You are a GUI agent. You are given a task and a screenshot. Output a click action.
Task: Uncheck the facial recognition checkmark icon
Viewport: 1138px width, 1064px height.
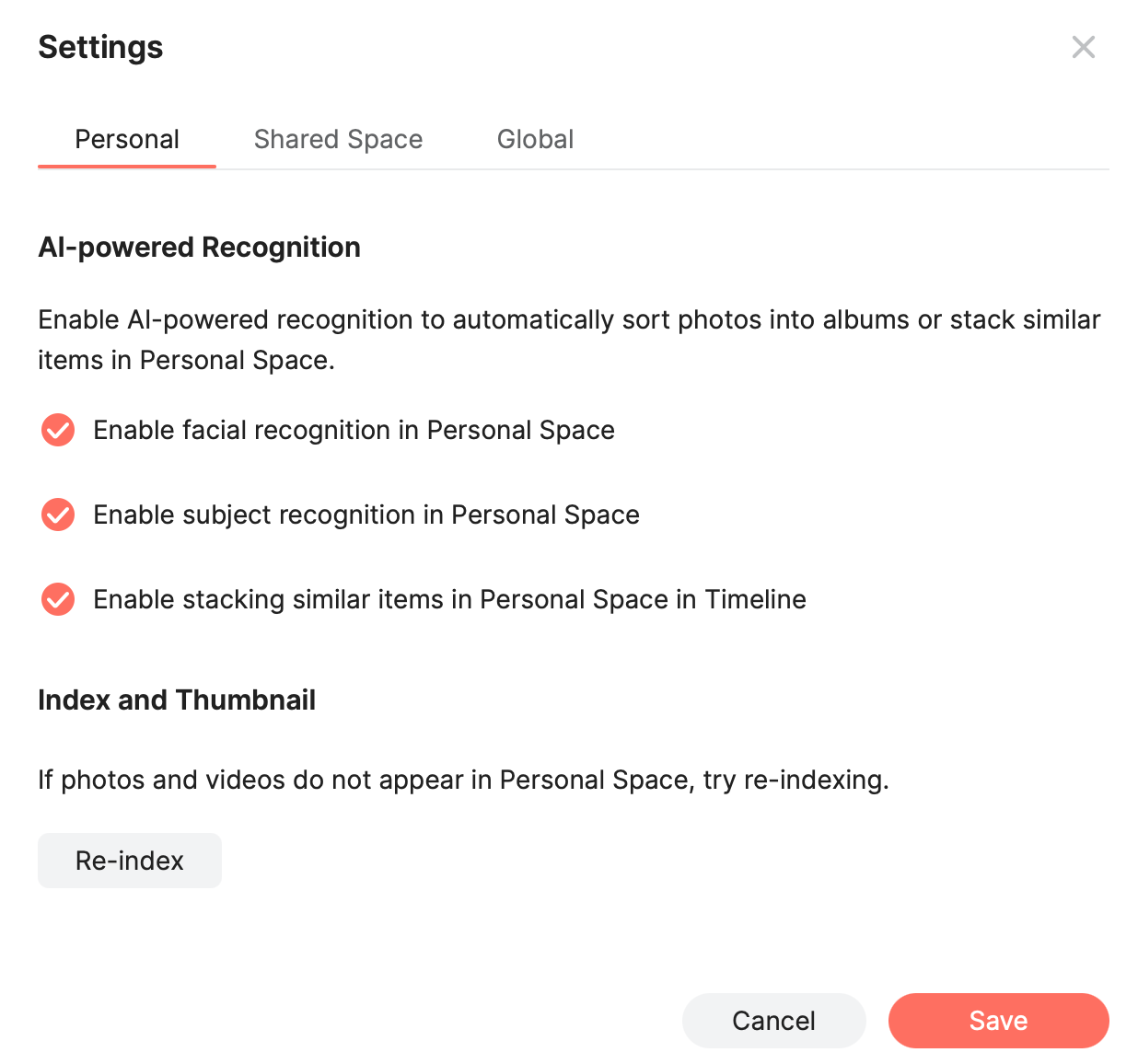pyautogui.click(x=58, y=430)
